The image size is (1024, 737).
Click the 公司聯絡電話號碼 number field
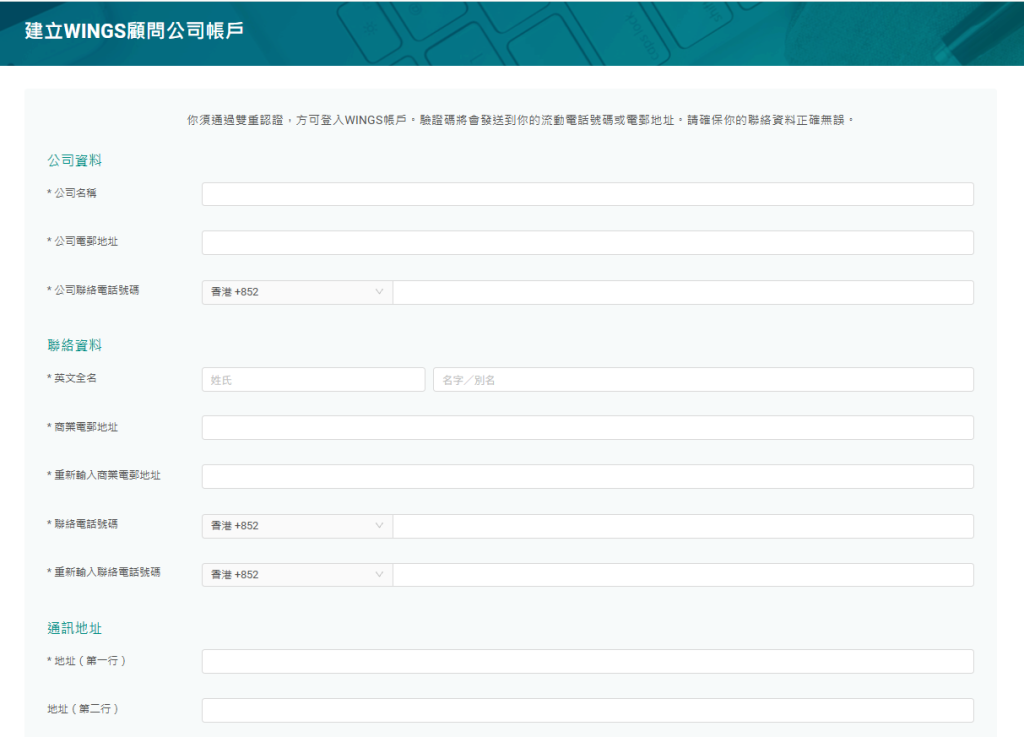(x=683, y=292)
